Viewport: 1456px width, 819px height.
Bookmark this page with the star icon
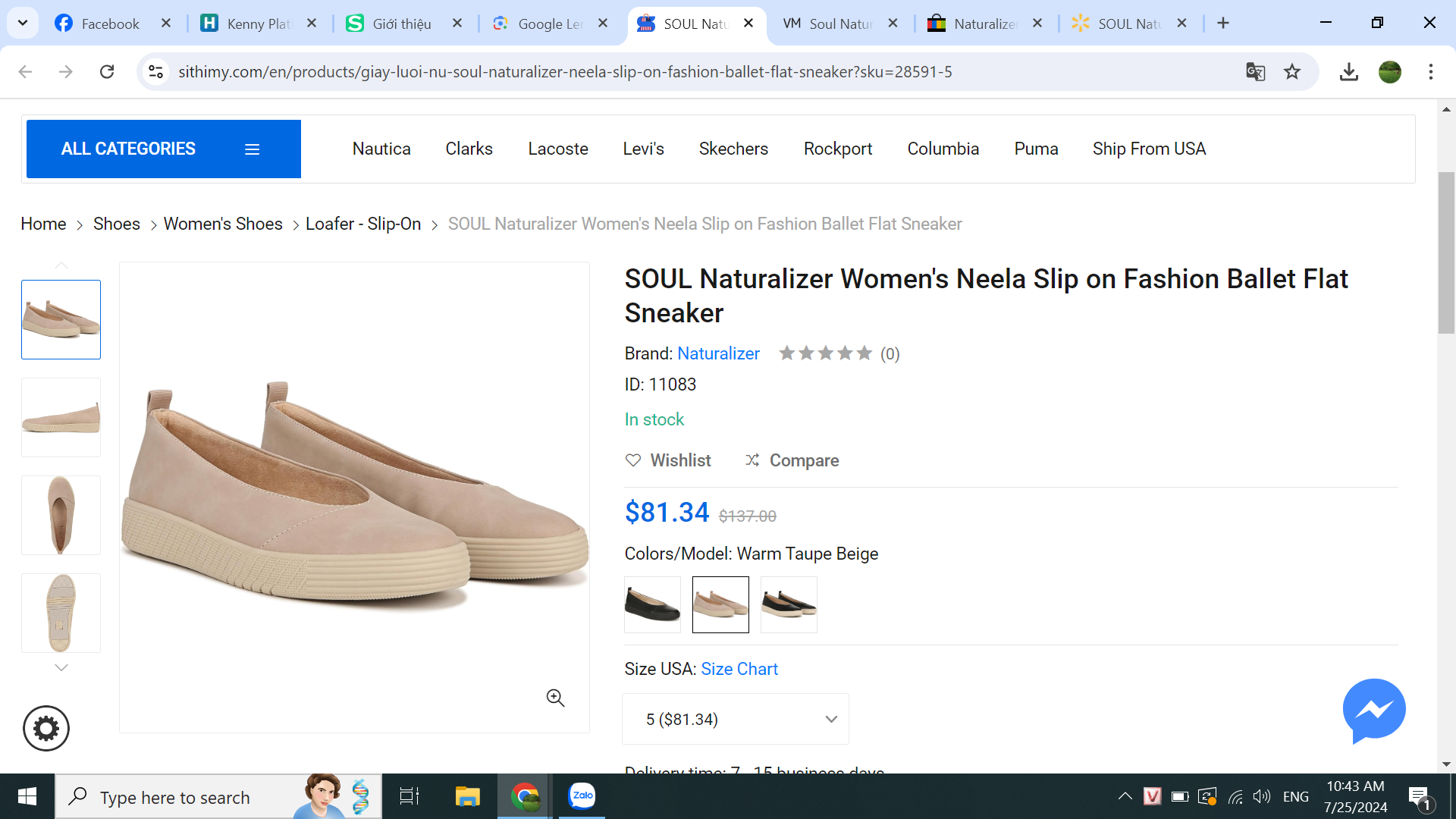(x=1292, y=72)
